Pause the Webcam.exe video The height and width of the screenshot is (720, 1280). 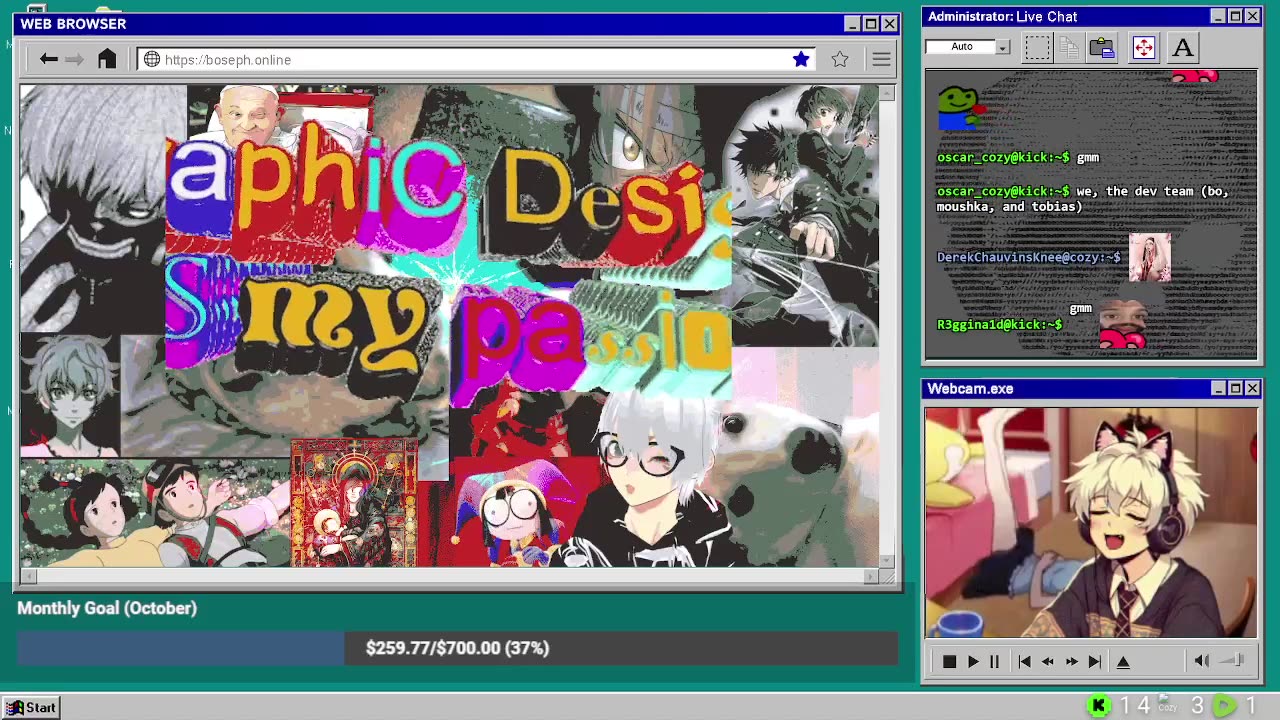pyautogui.click(x=994, y=661)
